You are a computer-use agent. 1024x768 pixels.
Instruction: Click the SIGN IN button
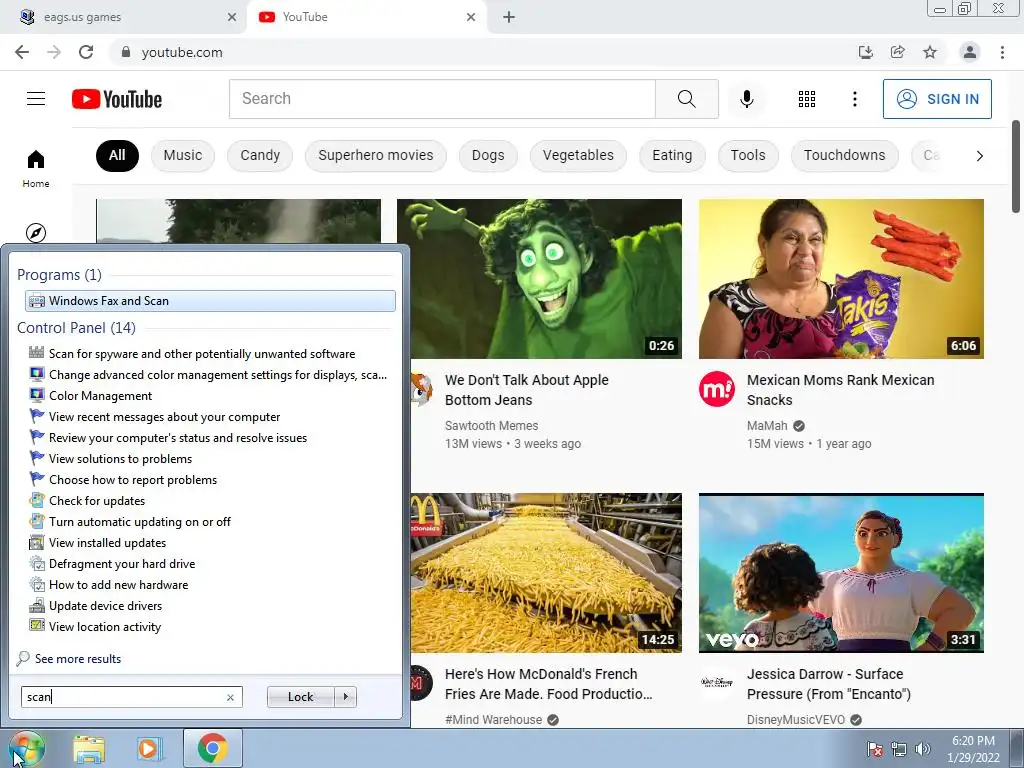pyautogui.click(x=937, y=99)
